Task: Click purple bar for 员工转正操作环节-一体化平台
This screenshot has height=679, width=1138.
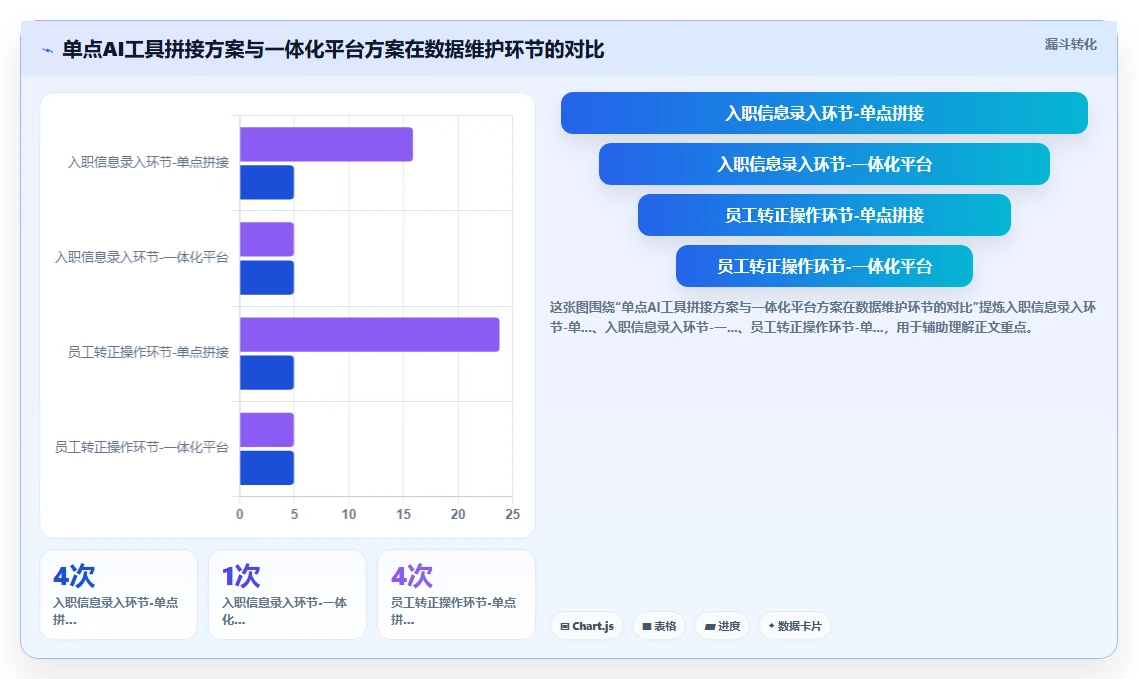Action: [x=267, y=429]
